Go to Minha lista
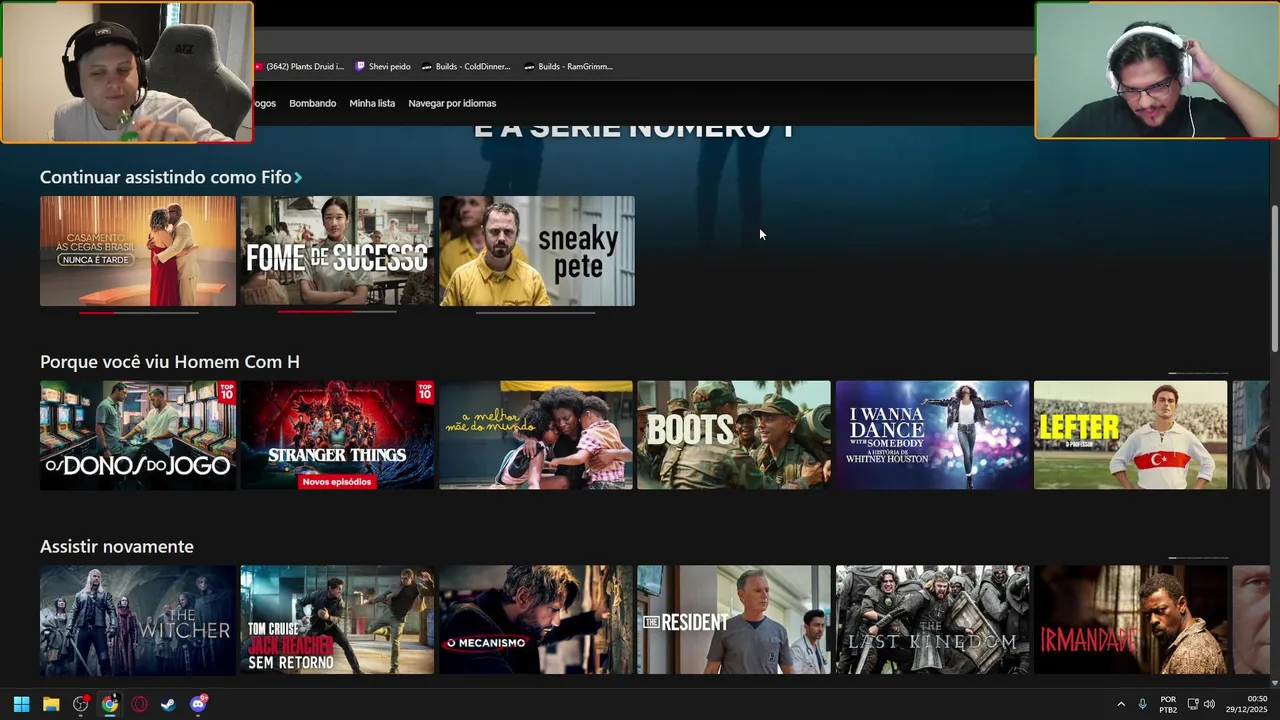The width and height of the screenshot is (1280, 720). pos(372,103)
